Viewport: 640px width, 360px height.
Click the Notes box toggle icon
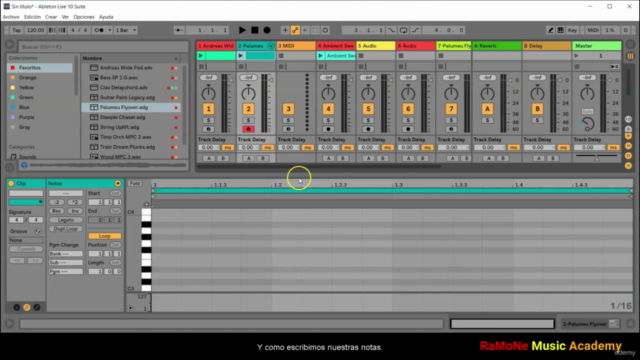[x=118, y=184]
